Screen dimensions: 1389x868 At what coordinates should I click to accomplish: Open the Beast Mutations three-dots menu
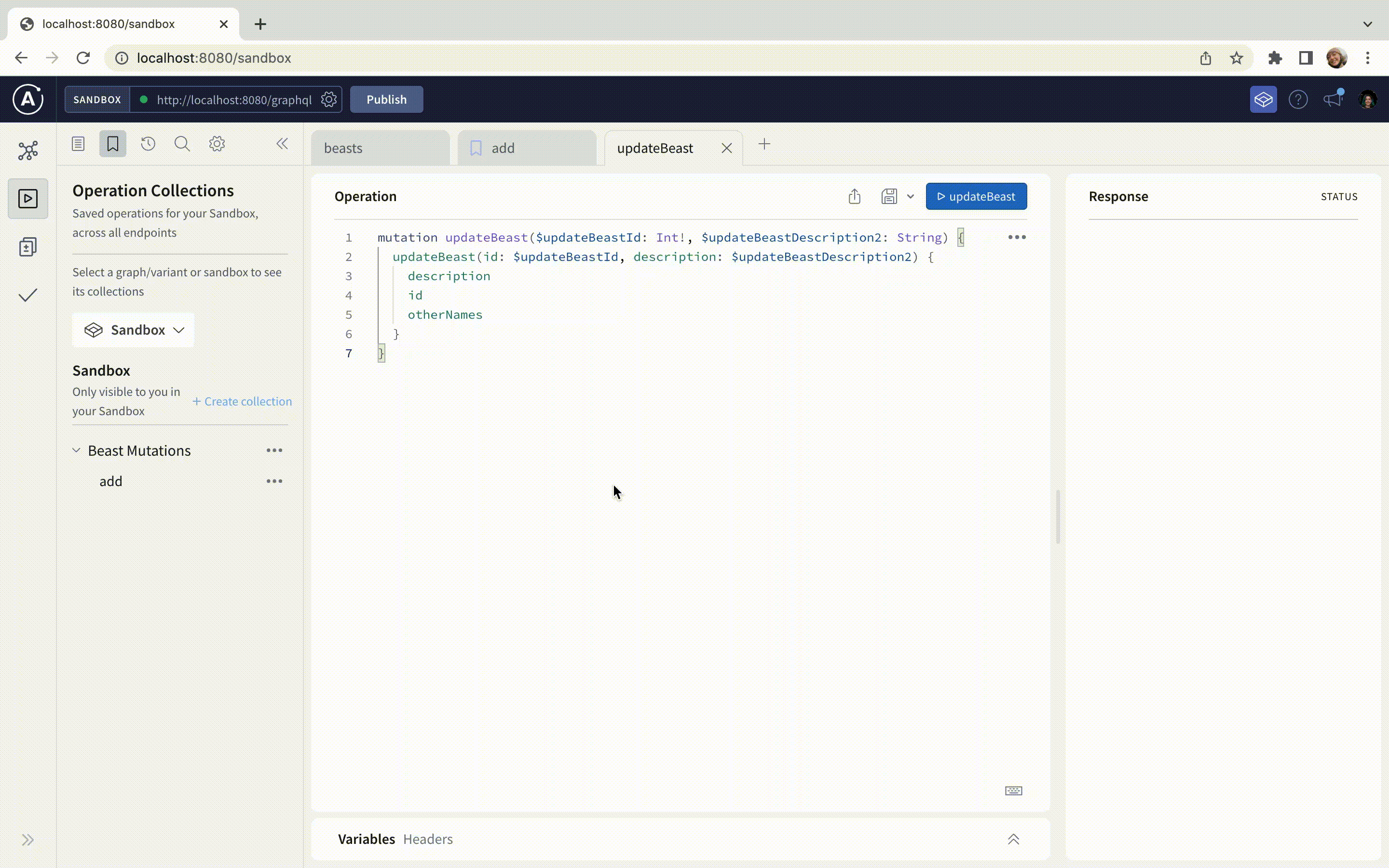pos(274,450)
